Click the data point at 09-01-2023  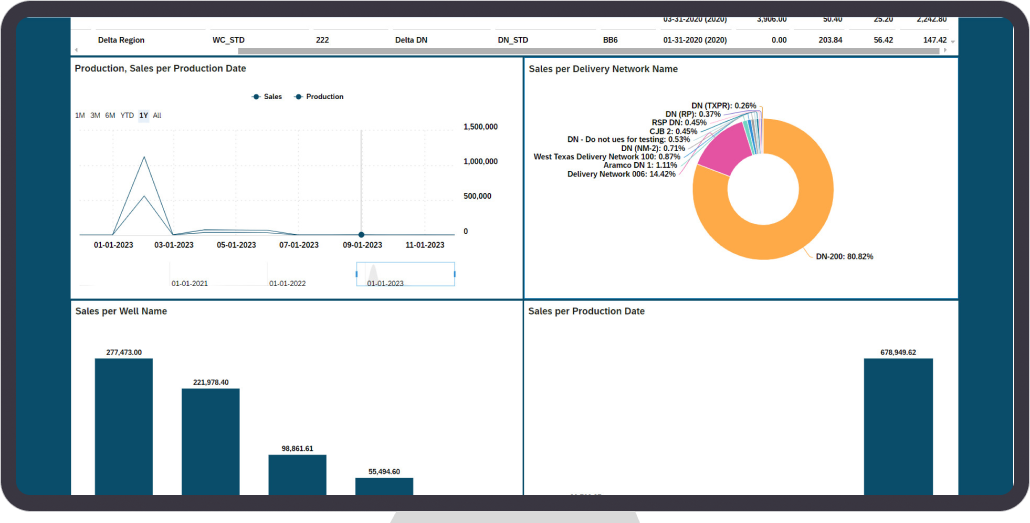361,235
